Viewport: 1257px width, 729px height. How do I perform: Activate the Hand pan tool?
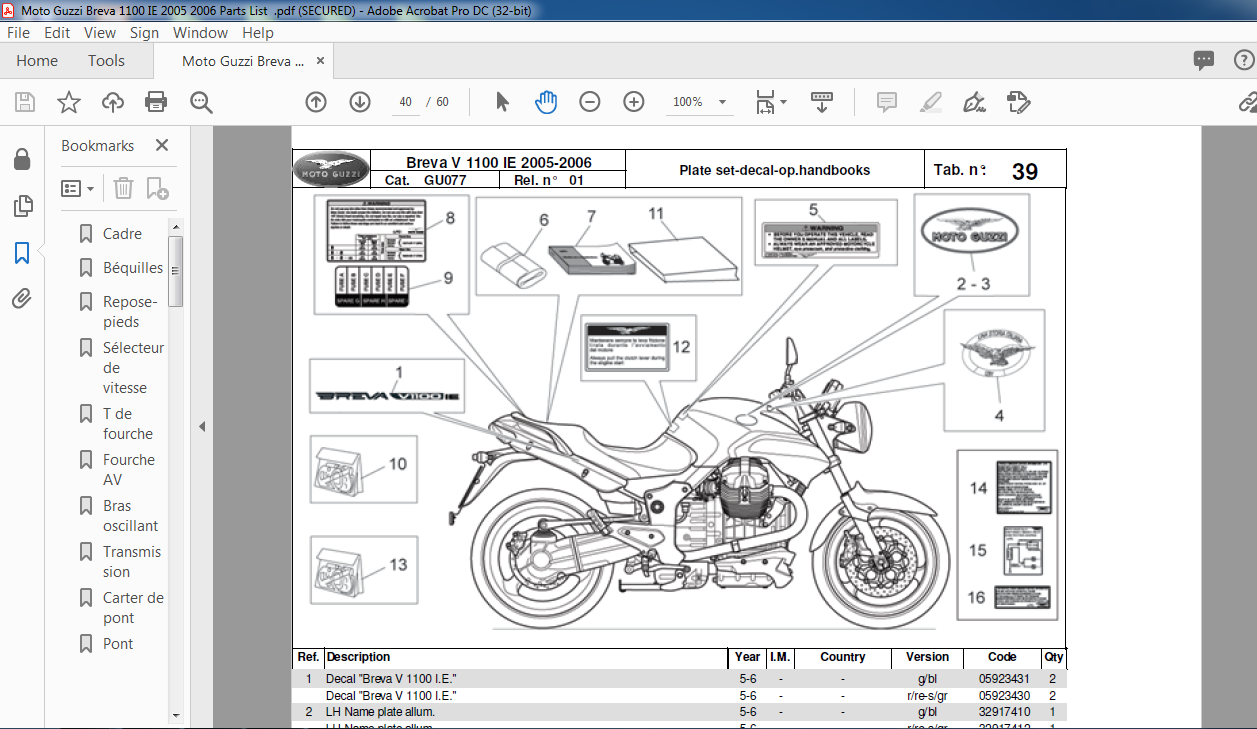[x=546, y=102]
